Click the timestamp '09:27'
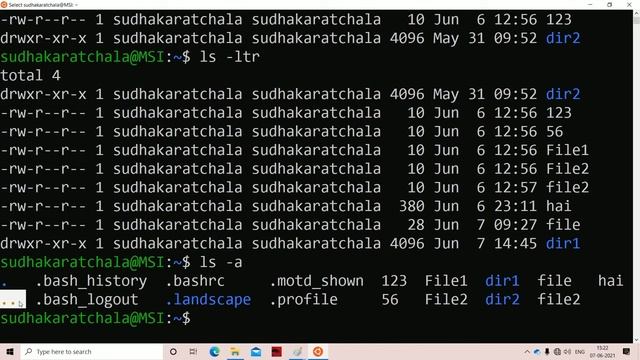The height and width of the screenshot is (360, 640). 516,225
